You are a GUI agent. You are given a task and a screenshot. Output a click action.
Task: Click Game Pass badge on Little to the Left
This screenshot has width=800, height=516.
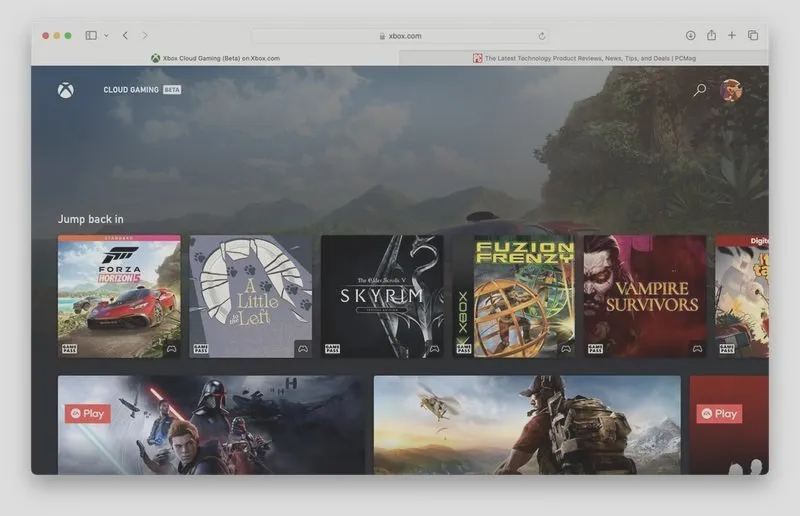[x=201, y=349]
